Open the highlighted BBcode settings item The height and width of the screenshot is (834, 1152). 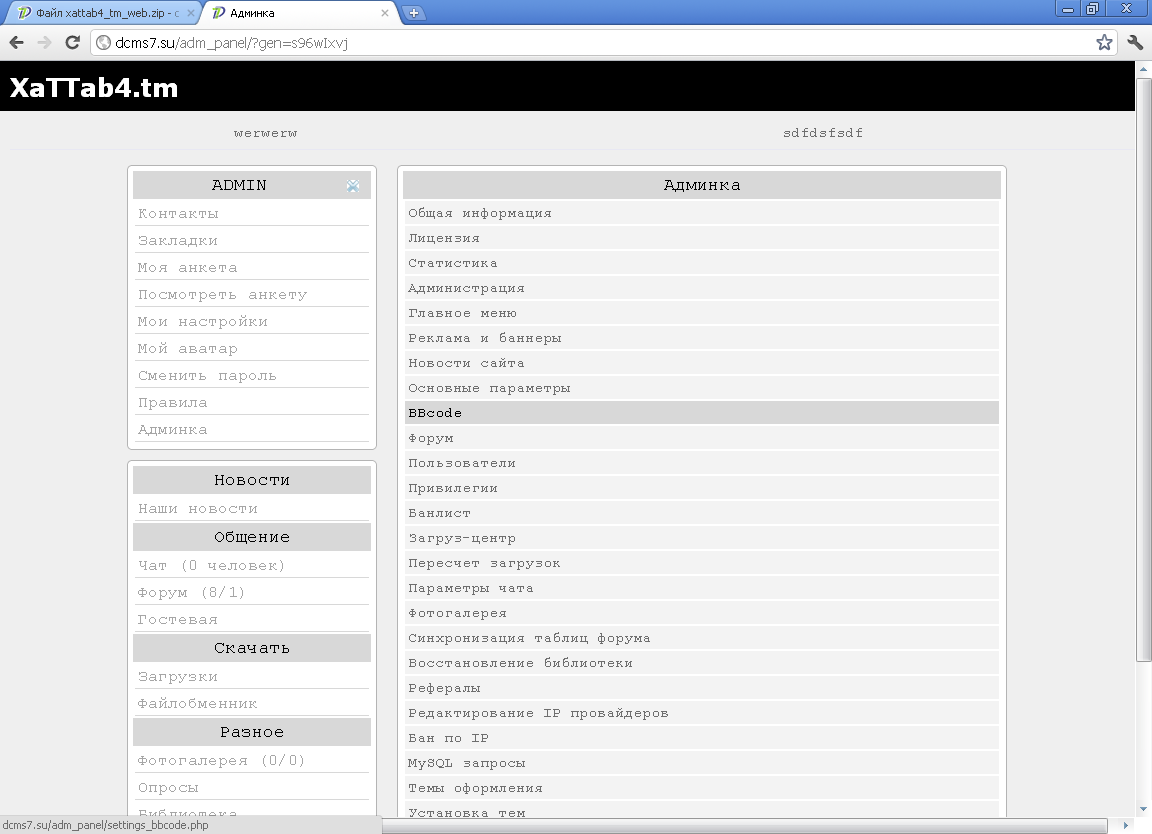702,413
